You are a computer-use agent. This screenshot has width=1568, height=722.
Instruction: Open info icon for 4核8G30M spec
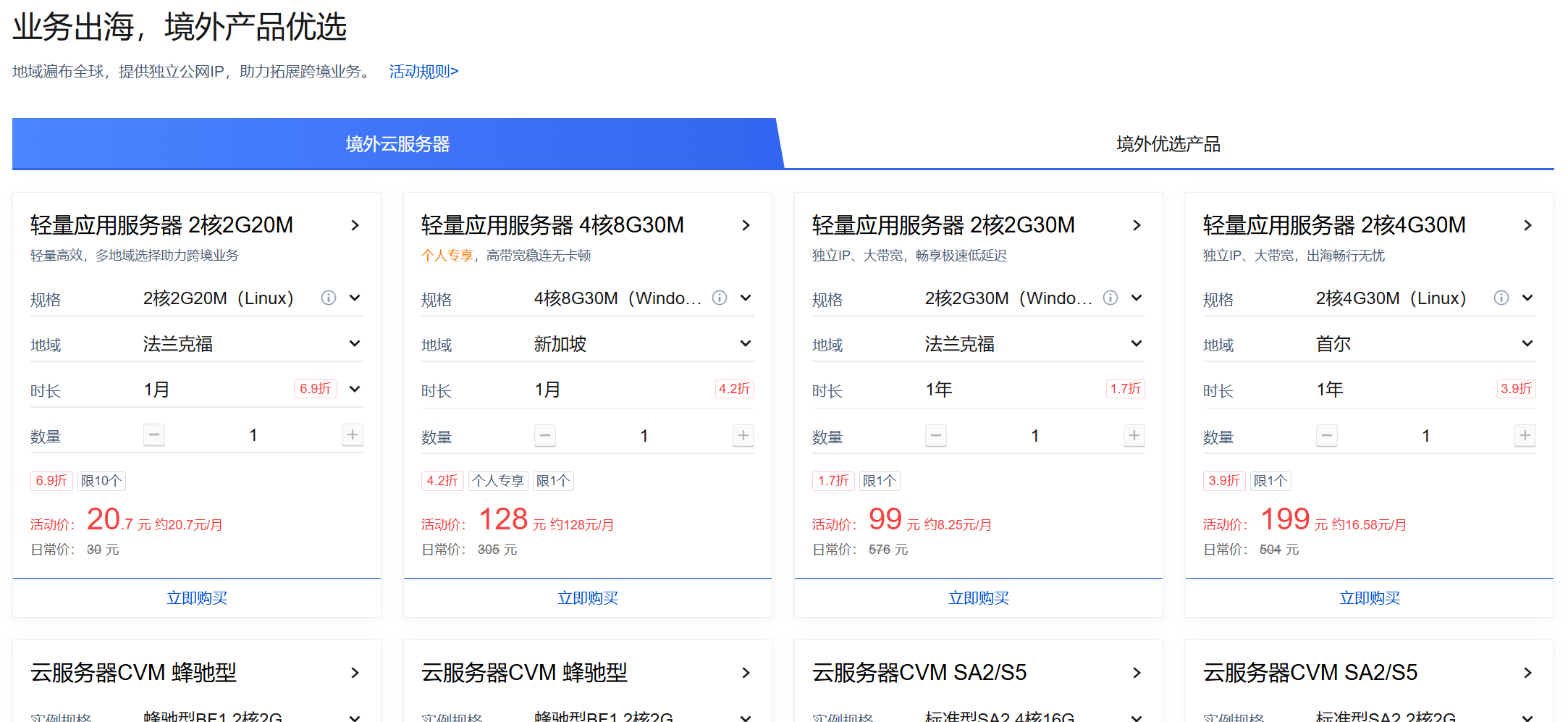coord(720,298)
